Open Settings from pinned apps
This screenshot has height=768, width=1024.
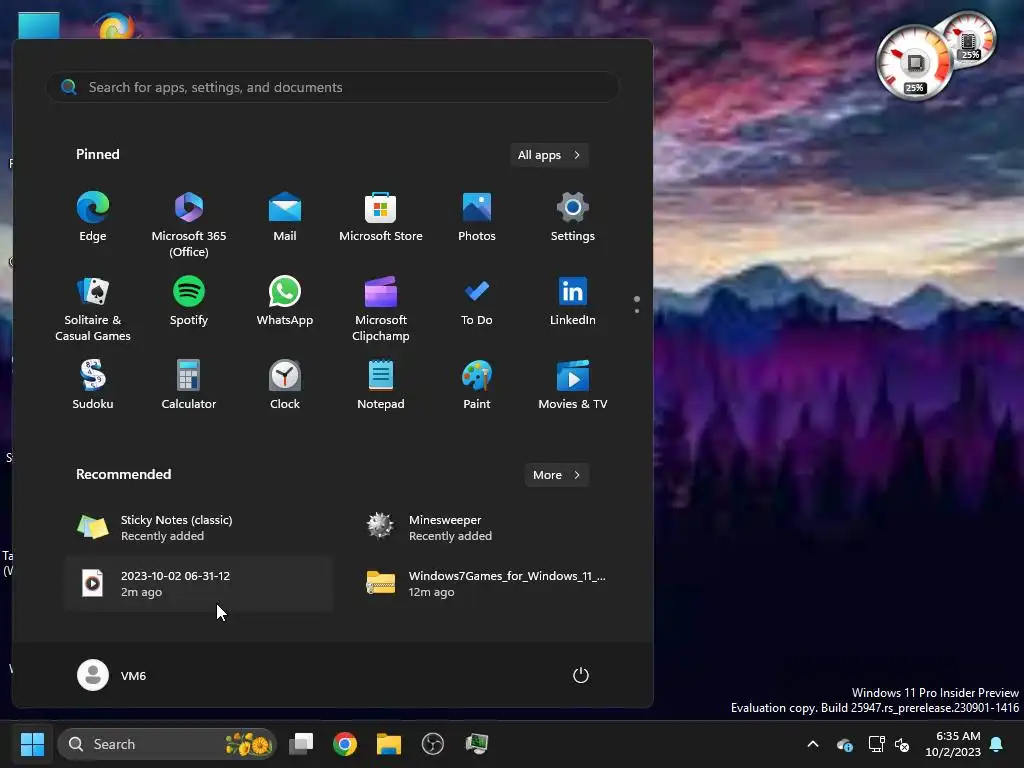[x=573, y=218]
